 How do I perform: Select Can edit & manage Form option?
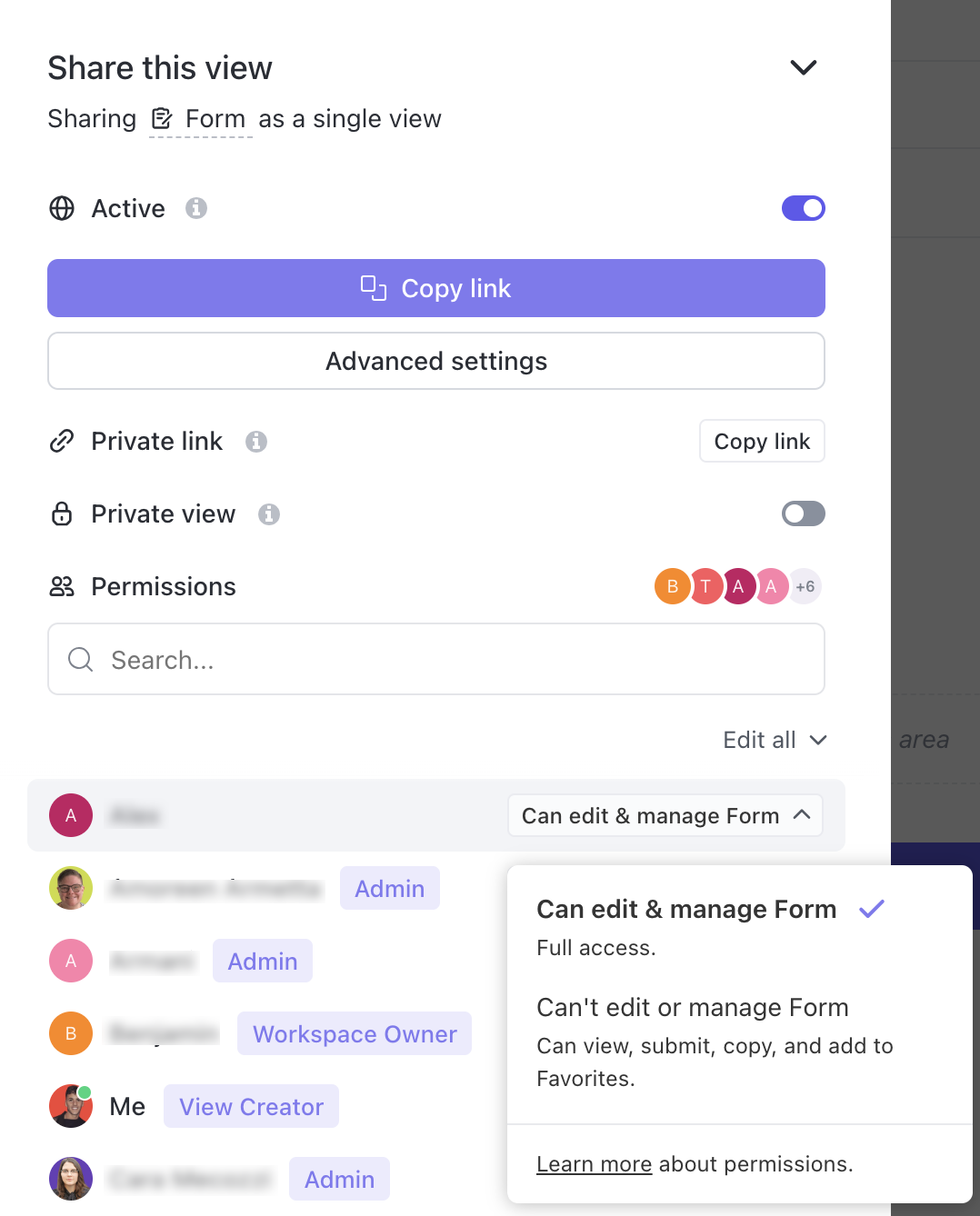686,910
